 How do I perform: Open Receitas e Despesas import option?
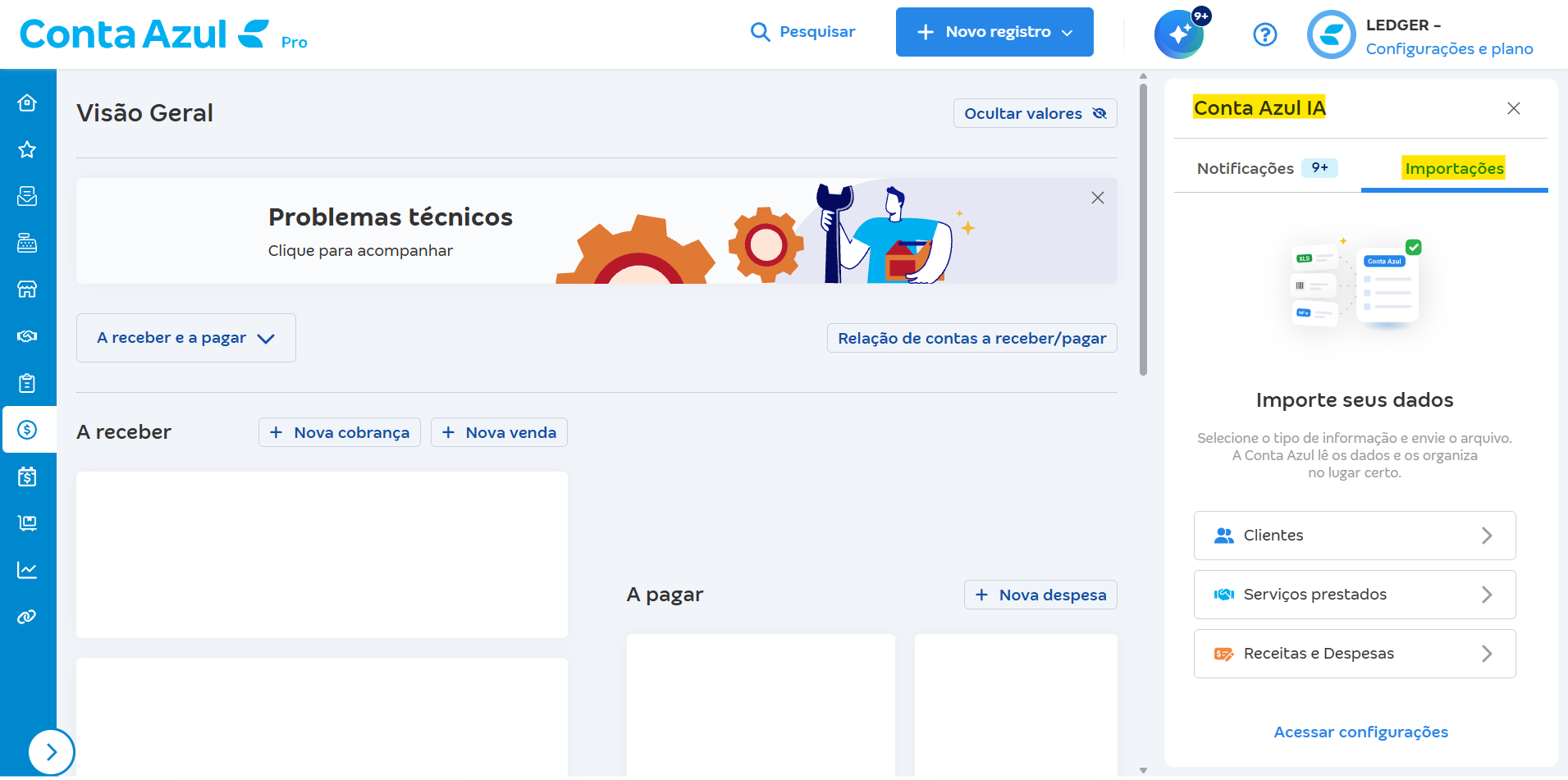1355,654
